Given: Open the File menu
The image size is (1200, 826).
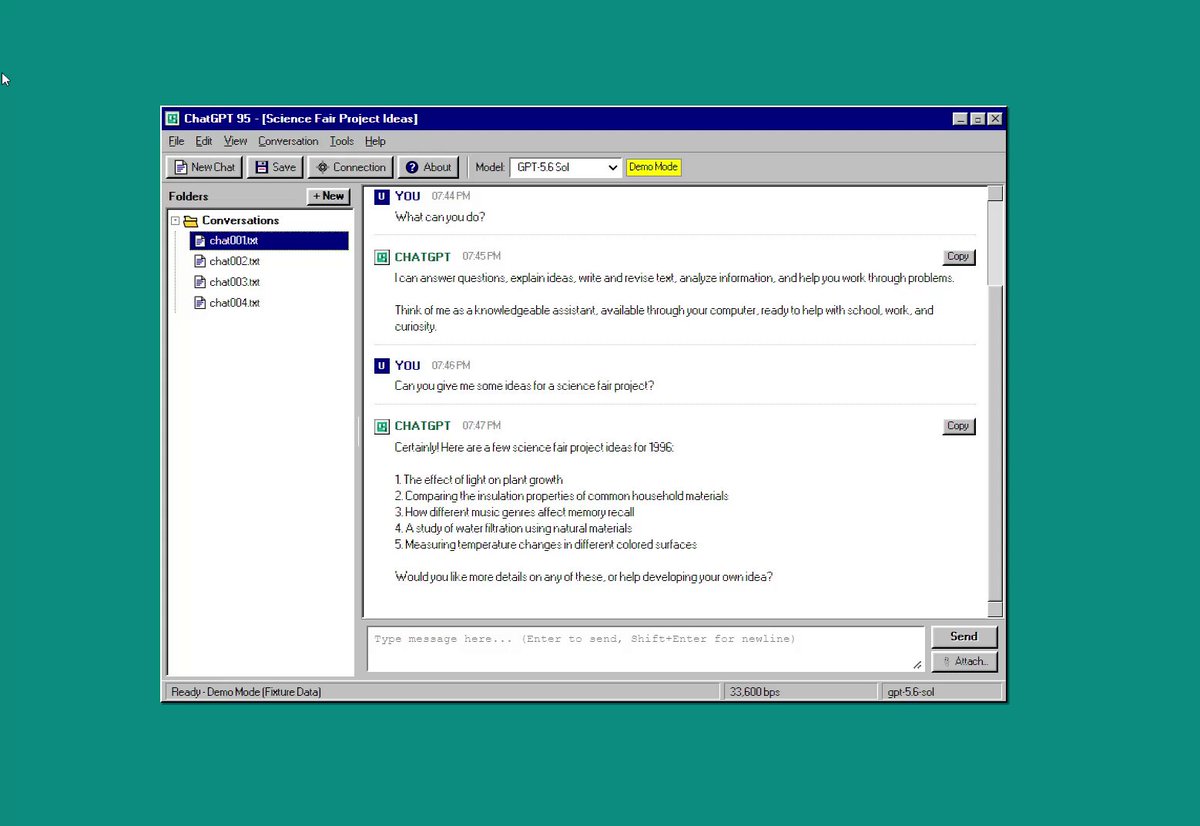Looking at the screenshot, I should pyautogui.click(x=176, y=141).
